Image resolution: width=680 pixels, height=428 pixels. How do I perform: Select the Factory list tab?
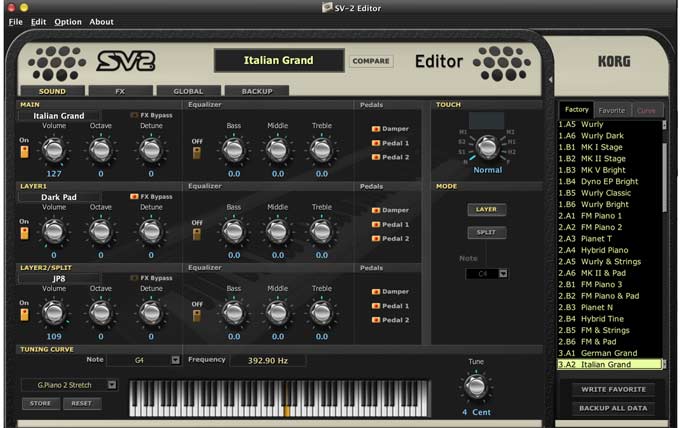576,110
